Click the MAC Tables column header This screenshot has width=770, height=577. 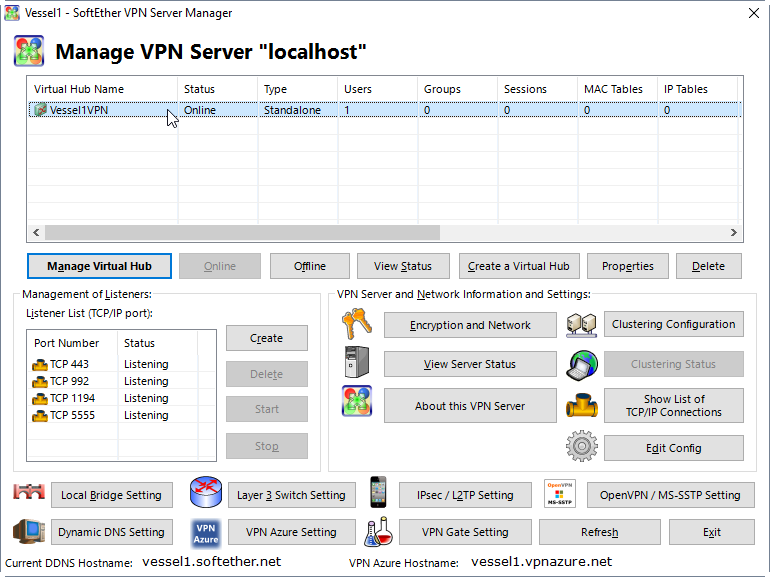(618, 89)
